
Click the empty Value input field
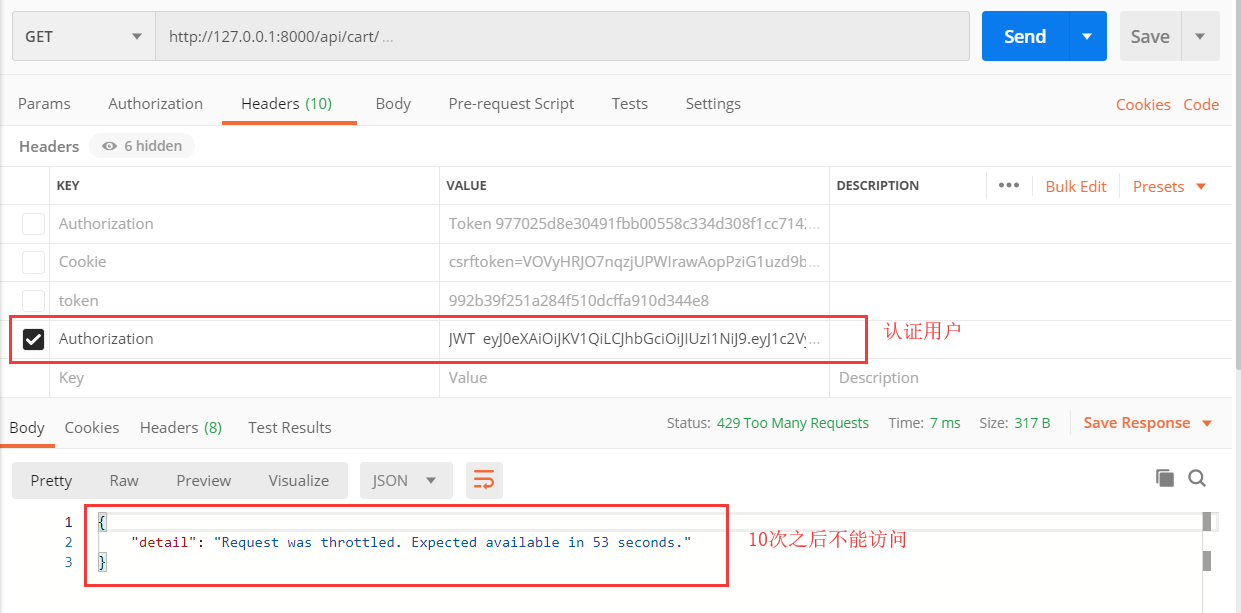pos(634,378)
